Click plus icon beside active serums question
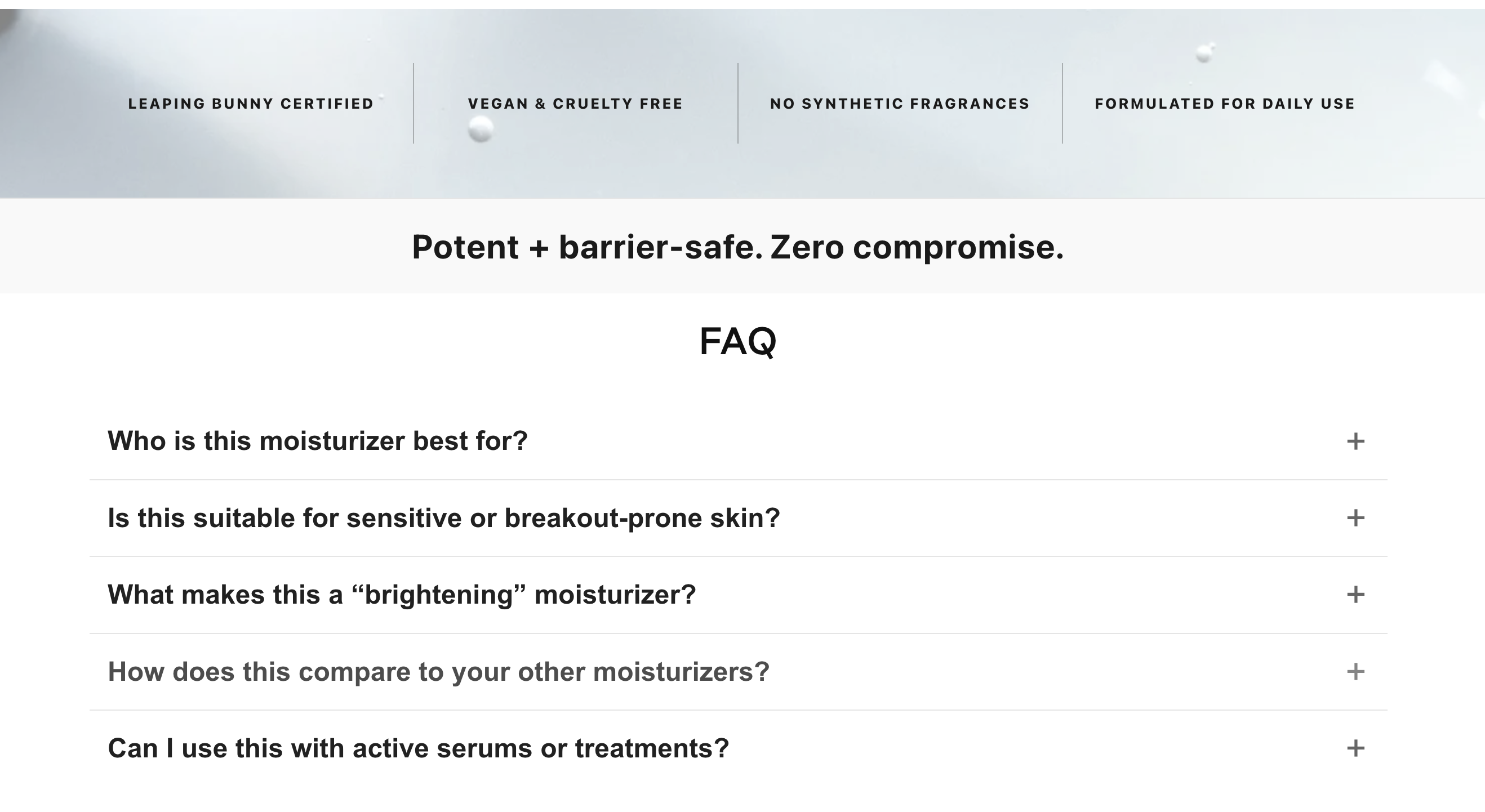The image size is (1485, 812). 1355,748
